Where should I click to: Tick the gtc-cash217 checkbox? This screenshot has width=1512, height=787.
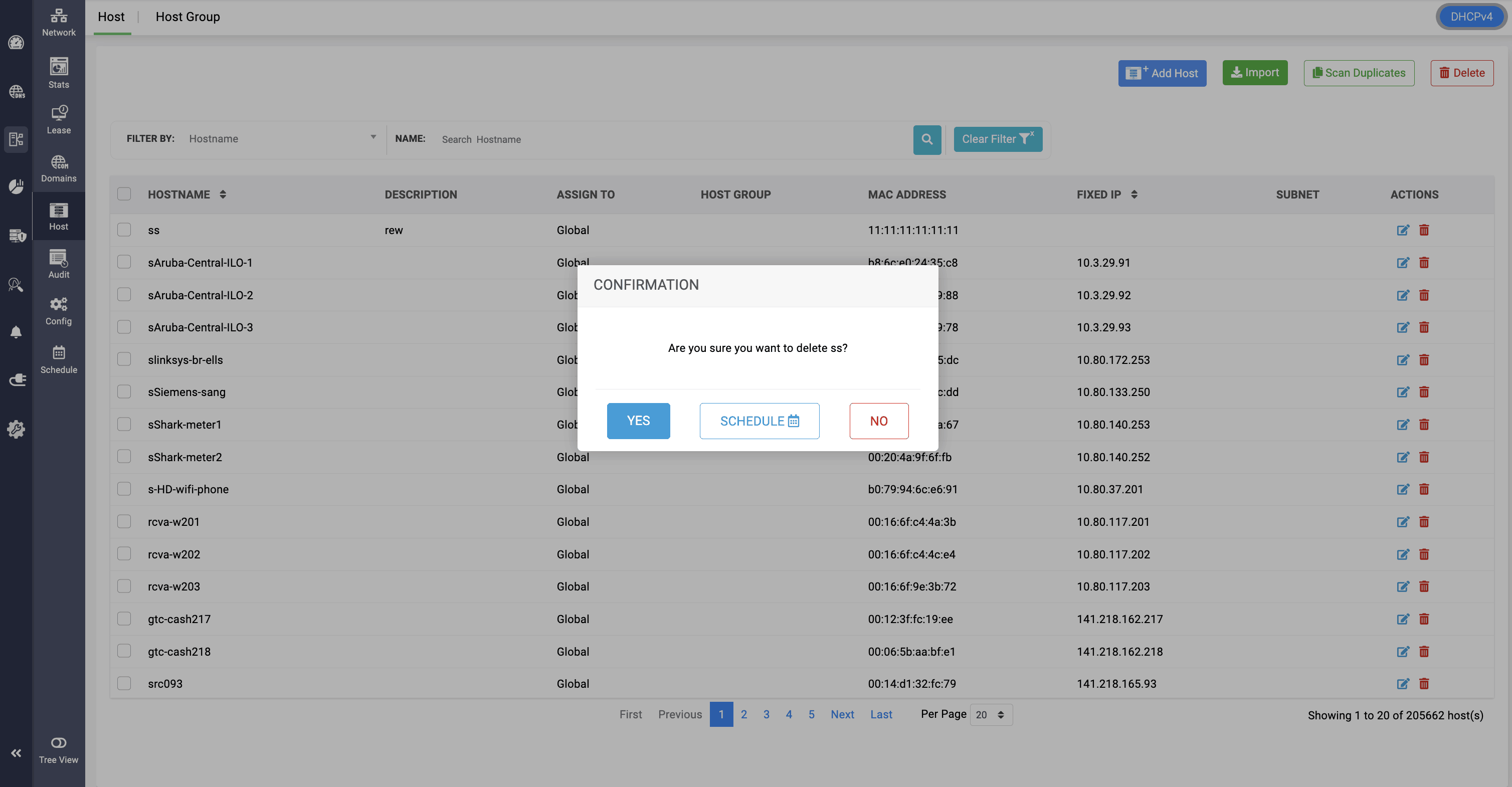(x=124, y=619)
